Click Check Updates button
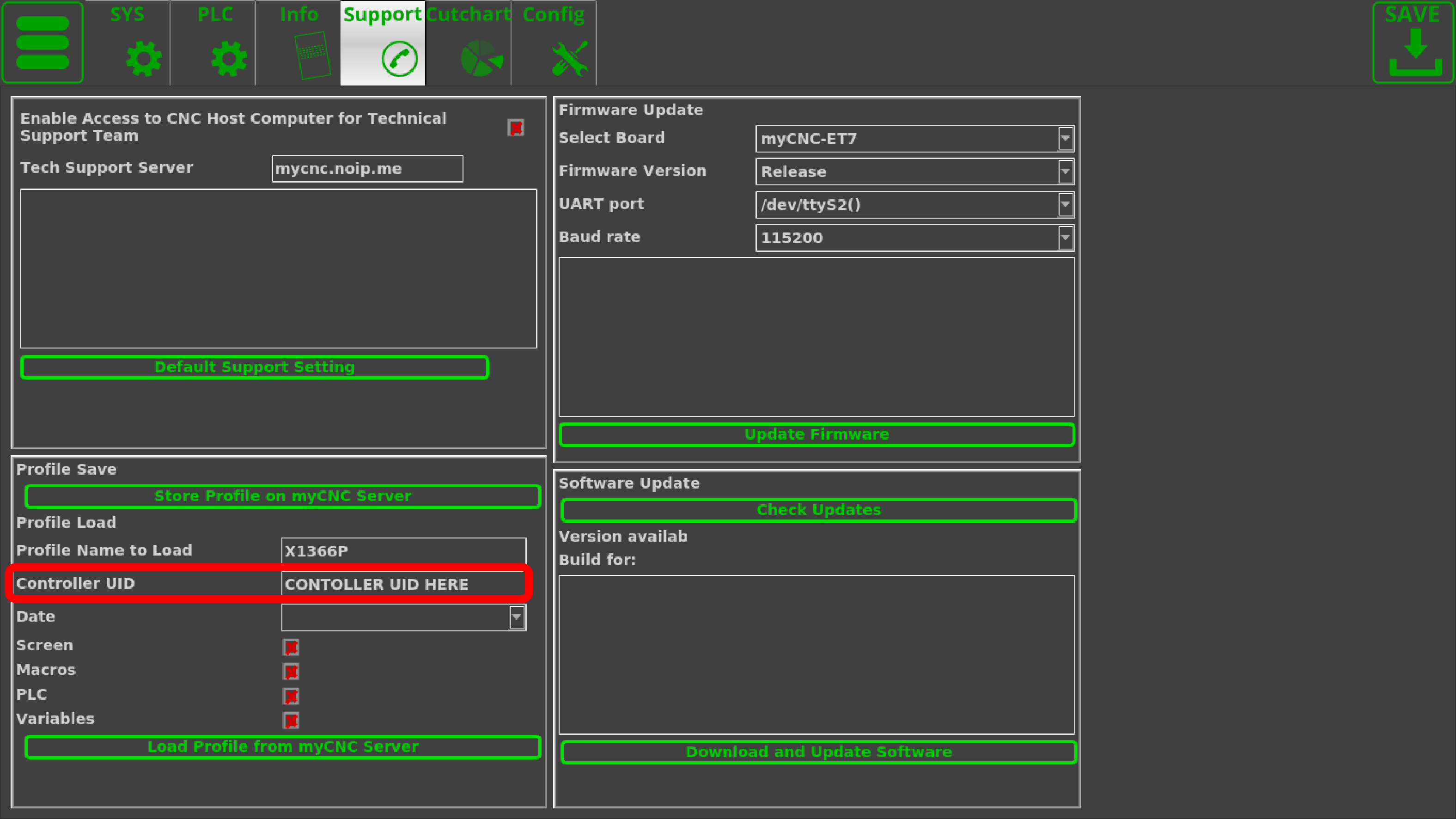The height and width of the screenshot is (819, 1456). [x=818, y=510]
